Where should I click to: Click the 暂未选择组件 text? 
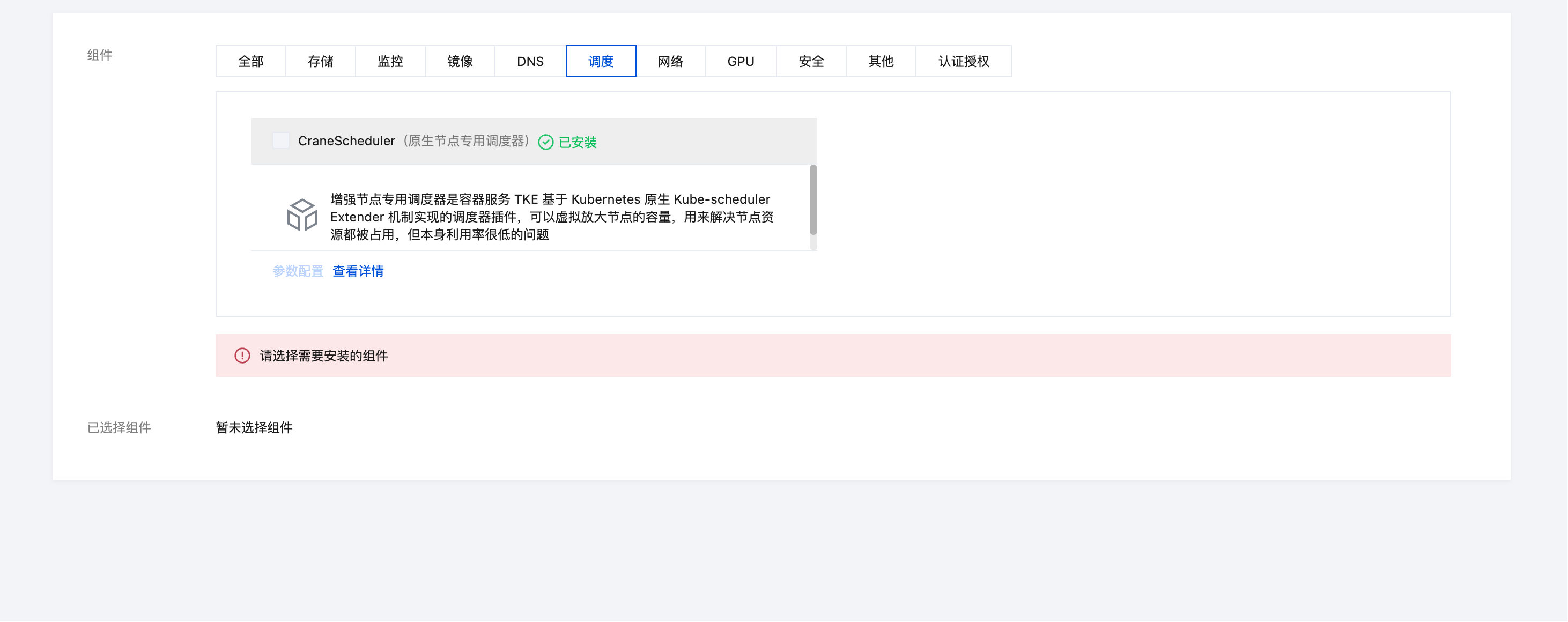[254, 428]
